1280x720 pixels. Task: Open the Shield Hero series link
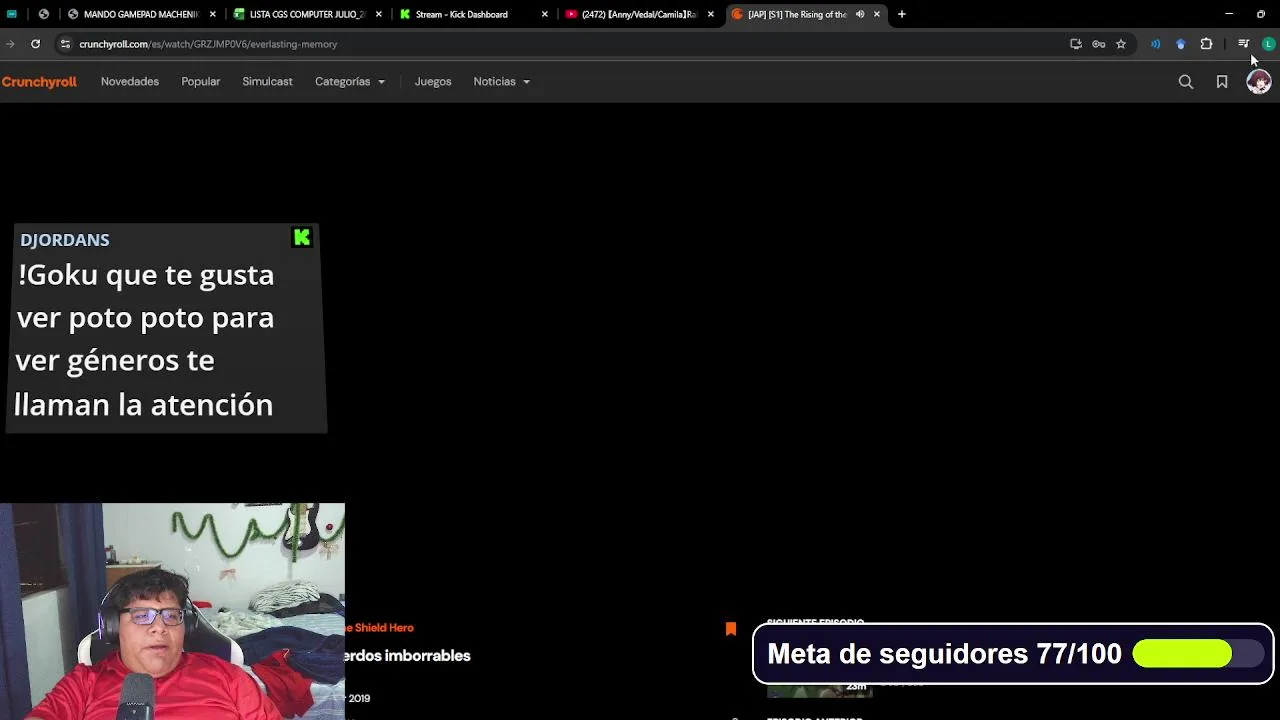380,628
